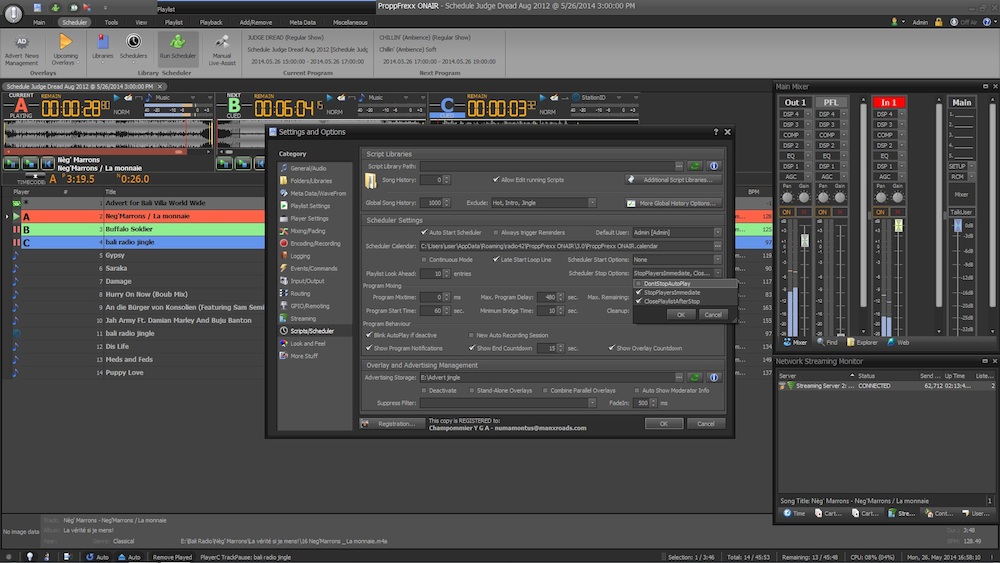Click the Additional Script Libraries button
The width and height of the screenshot is (1000, 563).
click(673, 180)
